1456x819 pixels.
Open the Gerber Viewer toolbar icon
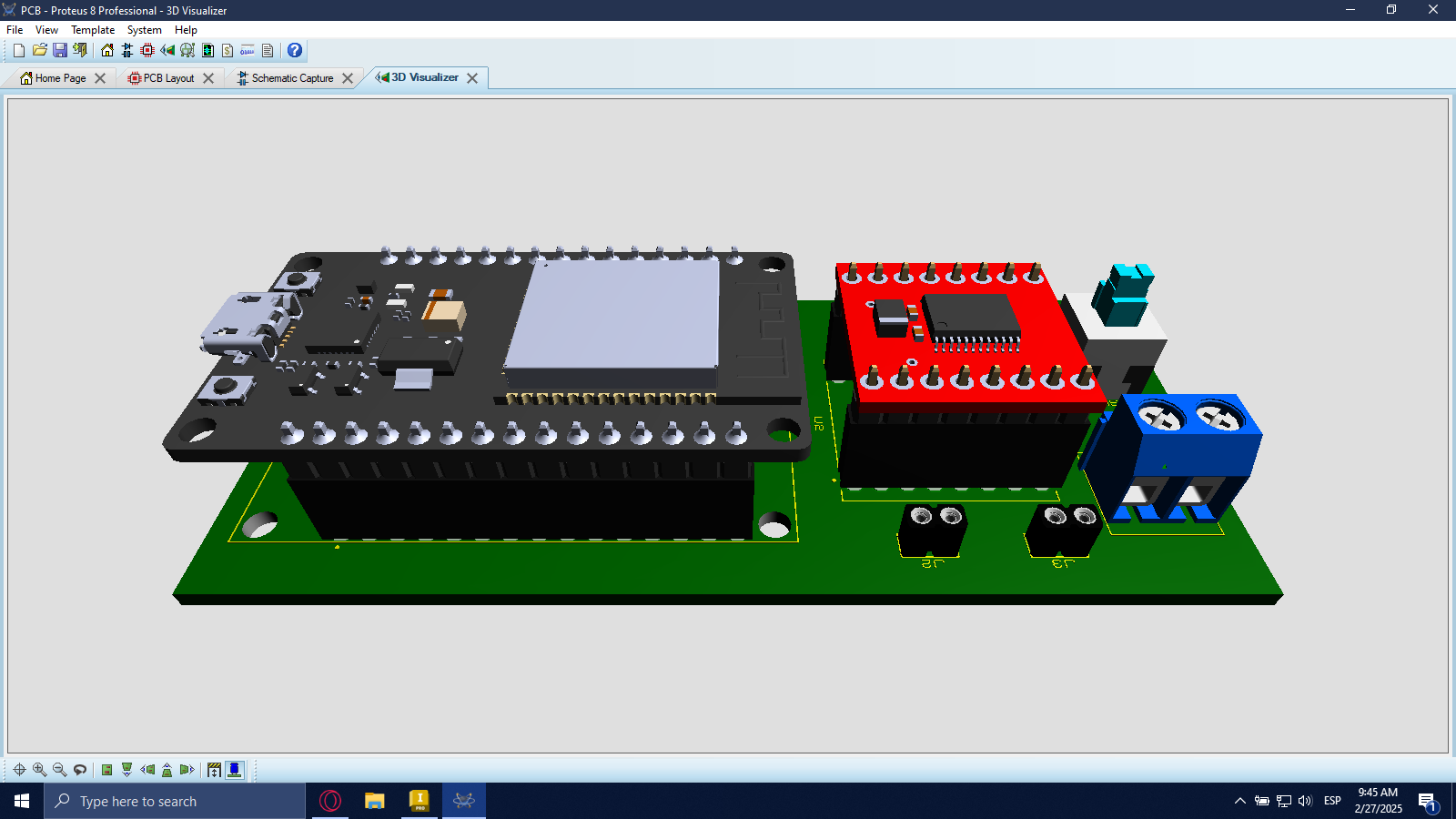click(187, 51)
